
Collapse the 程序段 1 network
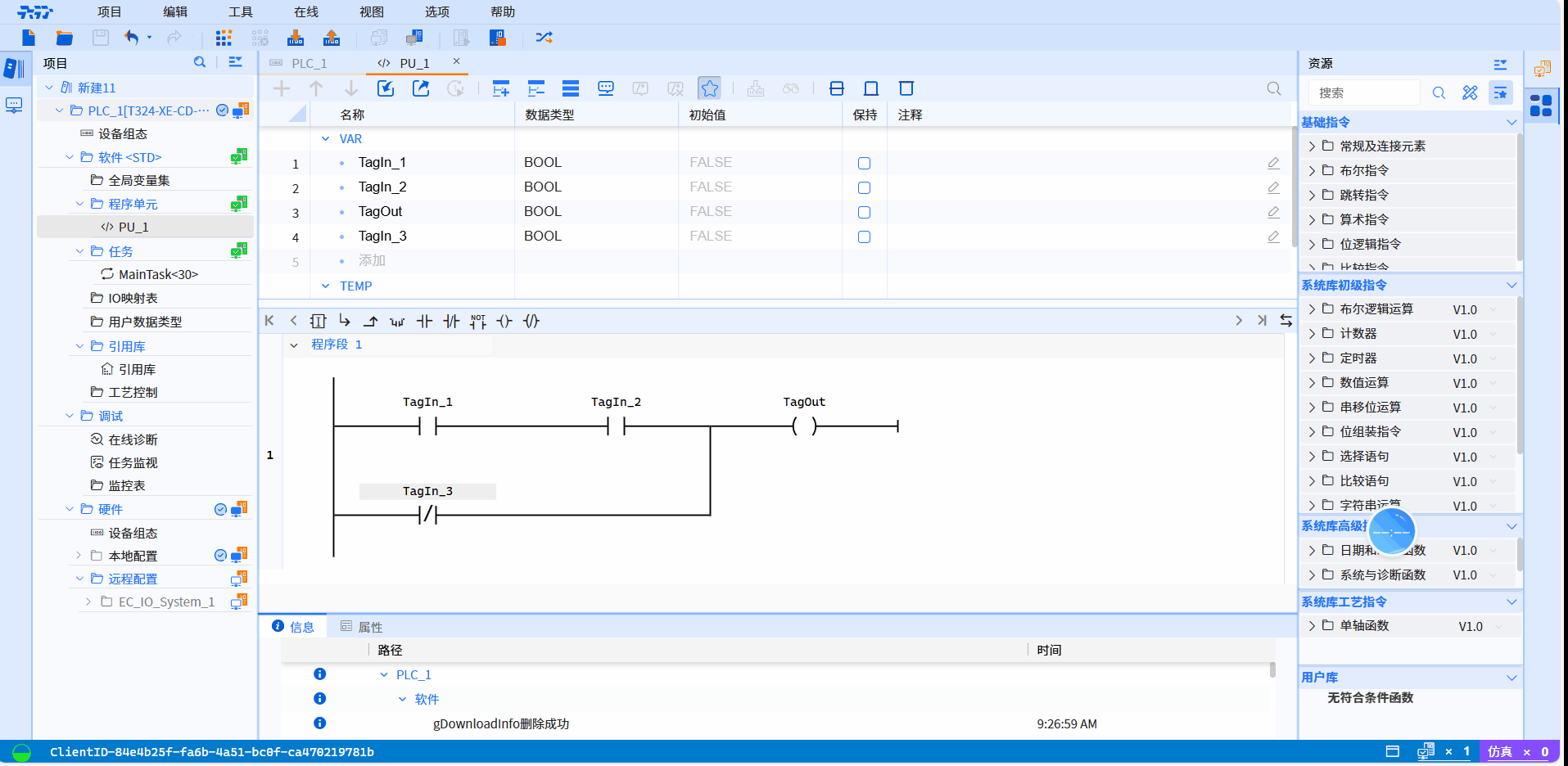coord(294,345)
